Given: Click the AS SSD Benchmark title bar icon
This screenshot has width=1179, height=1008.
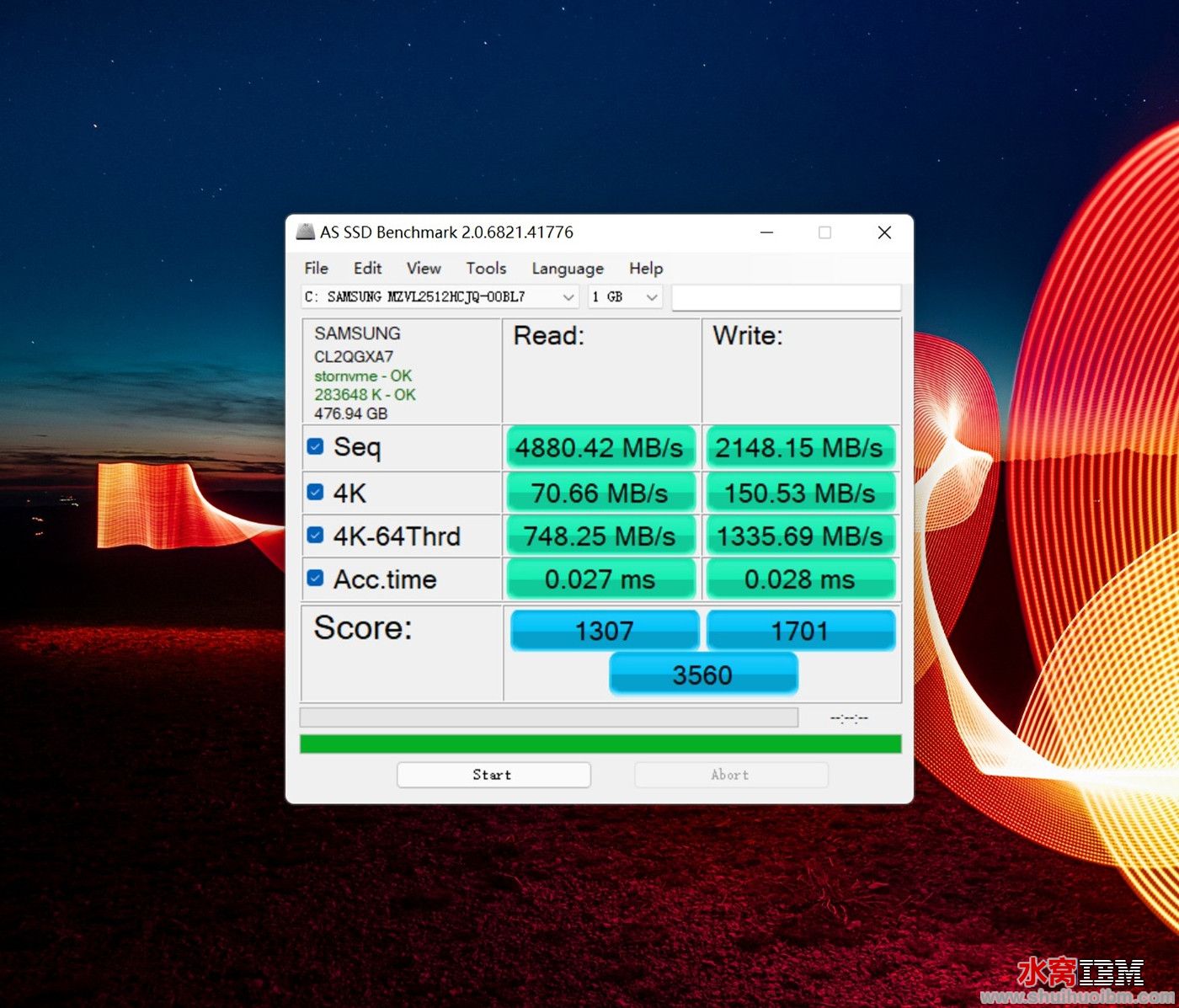Looking at the screenshot, I should pos(305,232).
